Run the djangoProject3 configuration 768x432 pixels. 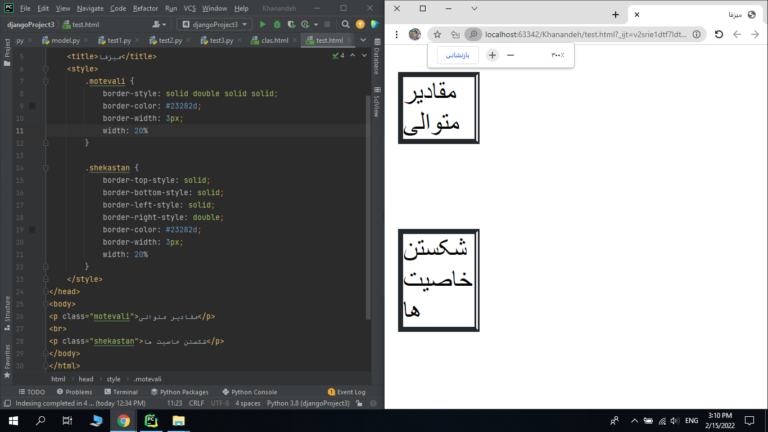262,23
